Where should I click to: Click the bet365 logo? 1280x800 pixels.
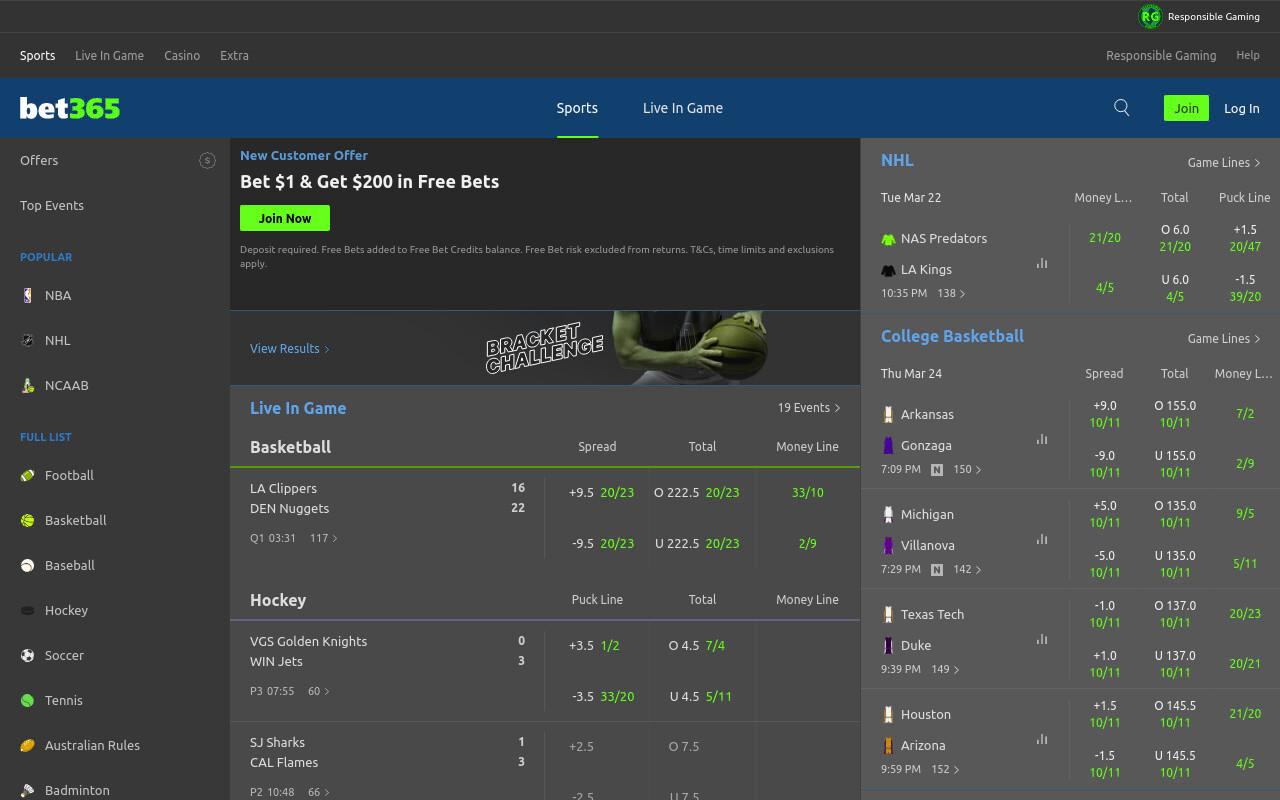pos(70,108)
